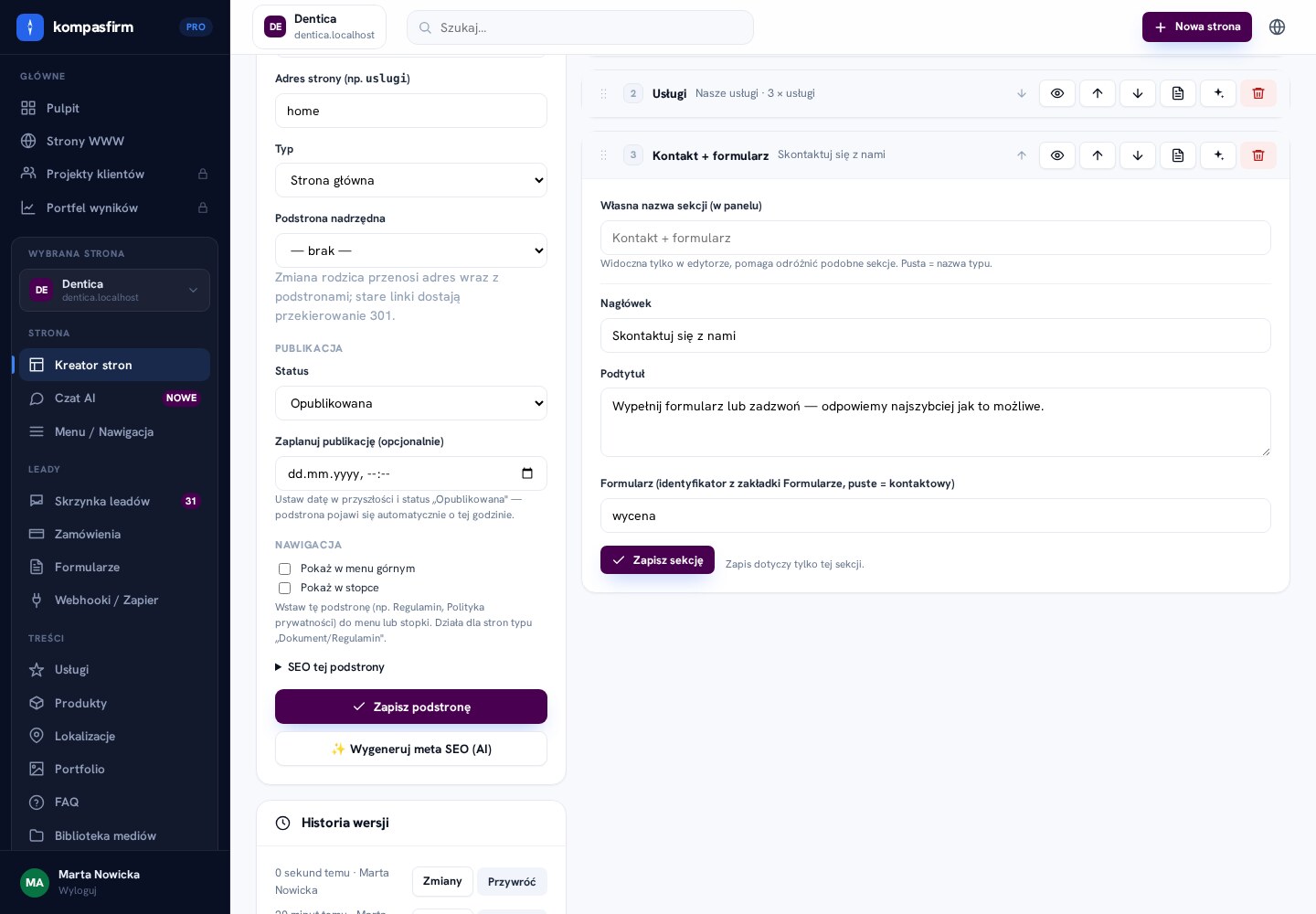Image resolution: width=1316 pixels, height=914 pixels.
Task: Open AI sparkle tool for Kontakt section
Action: [1217, 155]
